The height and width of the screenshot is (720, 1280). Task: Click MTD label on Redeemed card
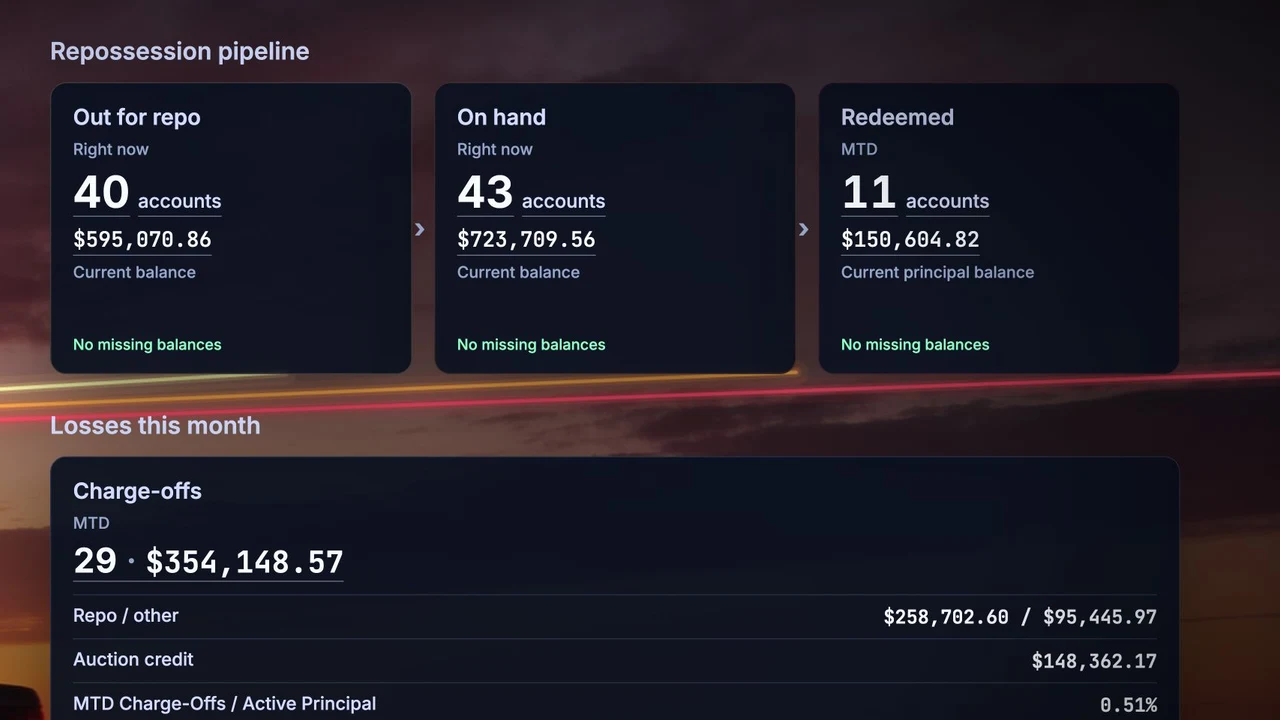coord(859,150)
